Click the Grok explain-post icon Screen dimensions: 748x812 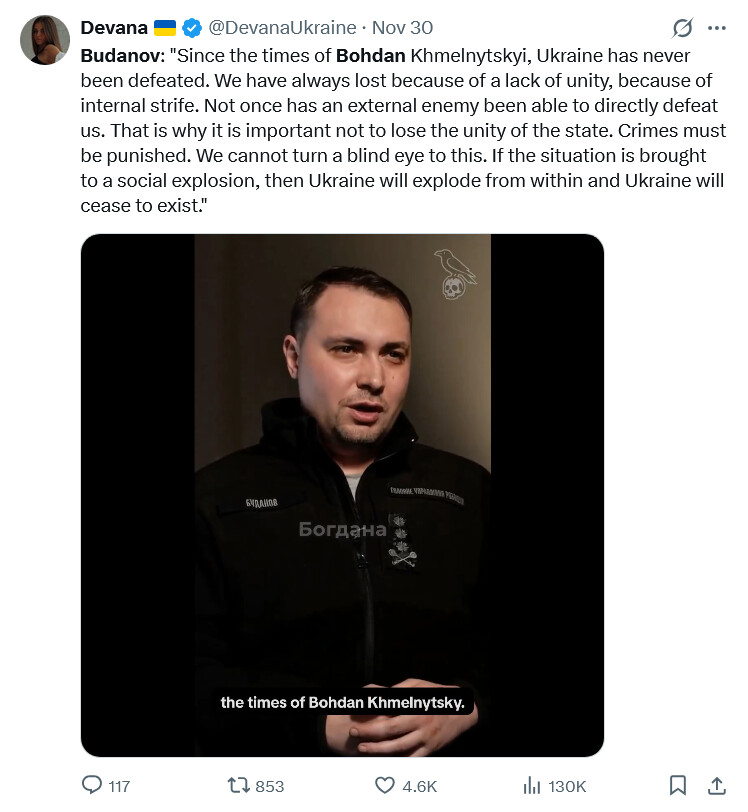click(682, 28)
